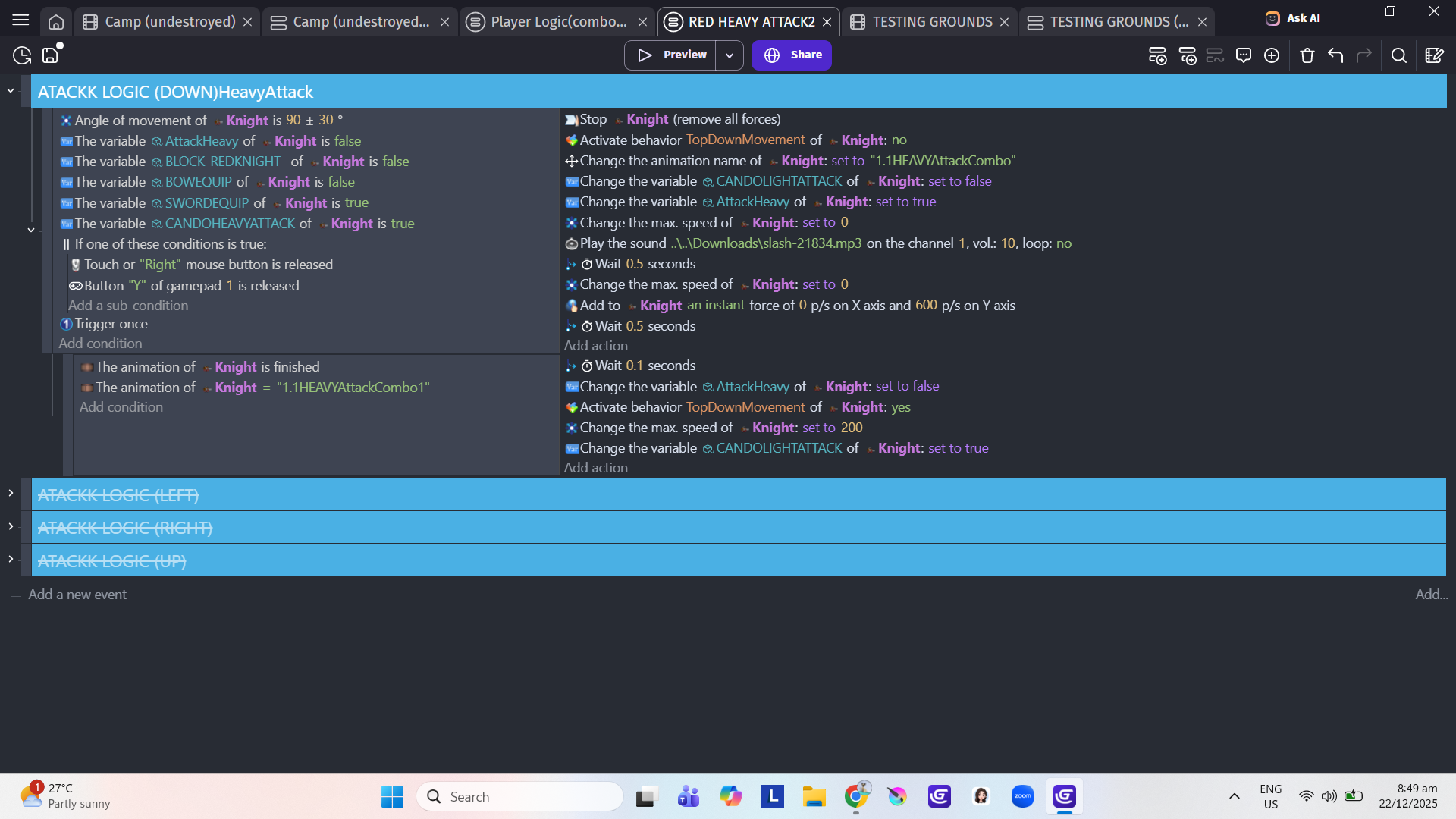
Task: Click the Add a sub-event icon
Action: coord(1188,55)
